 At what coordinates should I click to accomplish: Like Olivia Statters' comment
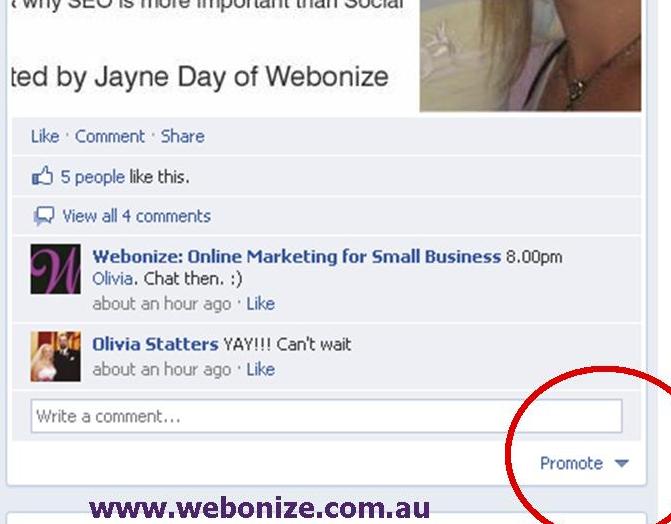pyautogui.click(x=261, y=369)
